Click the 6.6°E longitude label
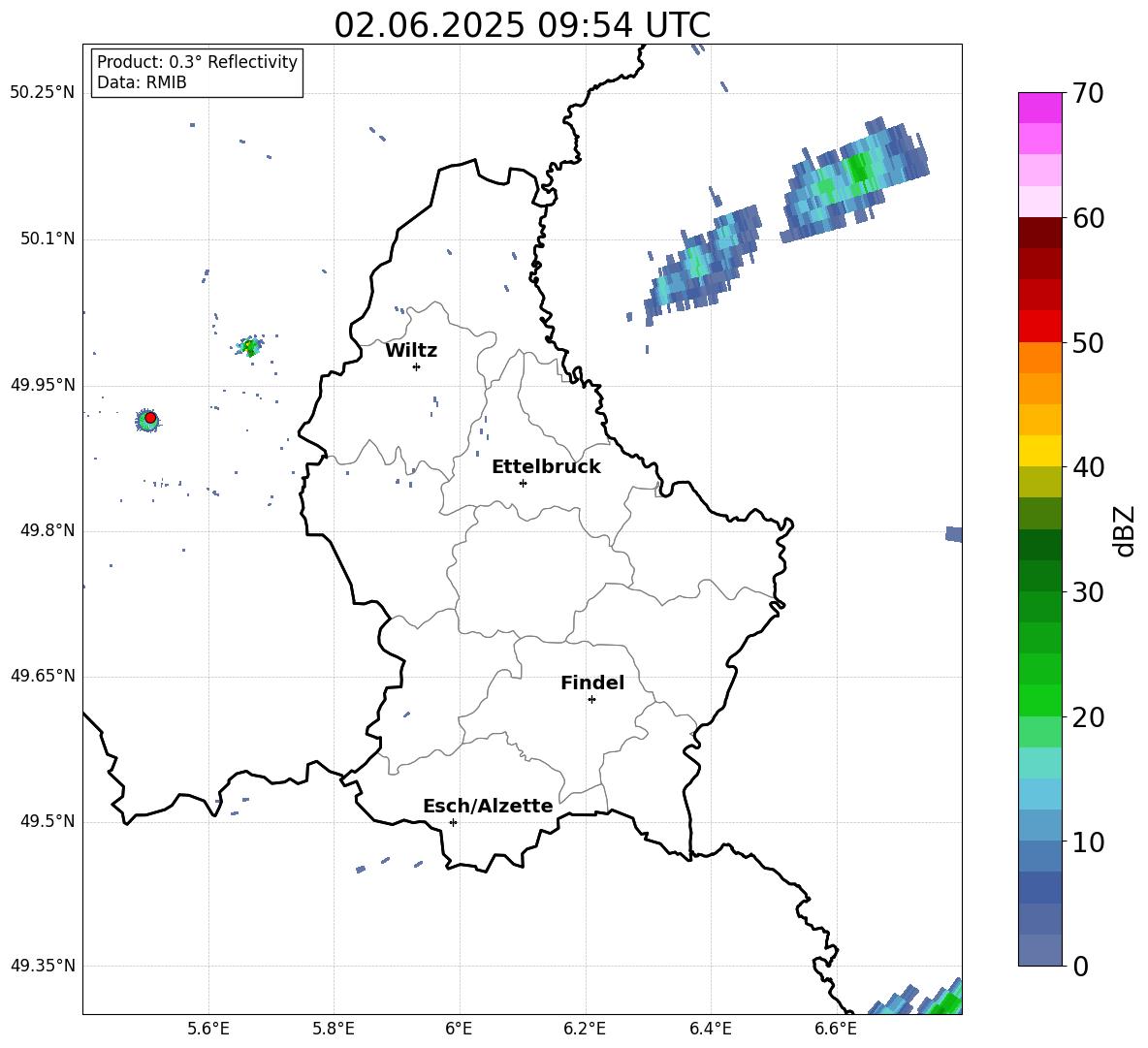Image resolution: width=1148 pixels, height=1048 pixels. coord(836,1029)
